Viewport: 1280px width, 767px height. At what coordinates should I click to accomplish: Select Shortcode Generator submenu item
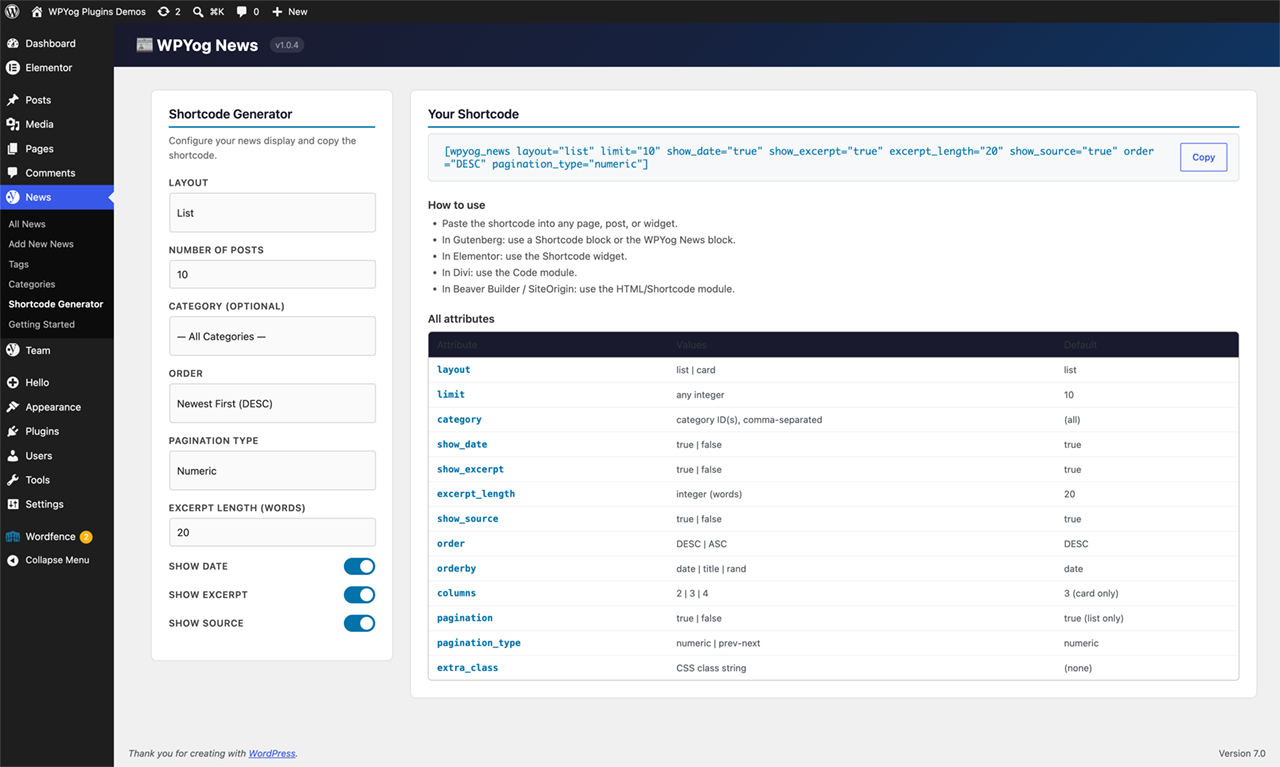tap(56, 304)
